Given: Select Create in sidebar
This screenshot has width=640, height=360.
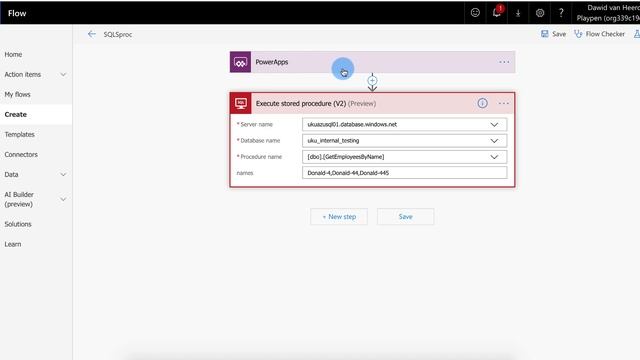Looking at the screenshot, I should [16, 114].
